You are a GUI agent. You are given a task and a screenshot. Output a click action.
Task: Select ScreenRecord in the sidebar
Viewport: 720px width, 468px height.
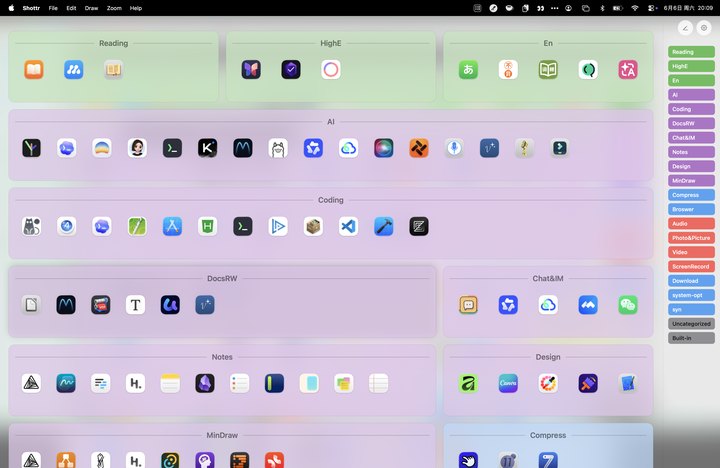click(x=691, y=266)
